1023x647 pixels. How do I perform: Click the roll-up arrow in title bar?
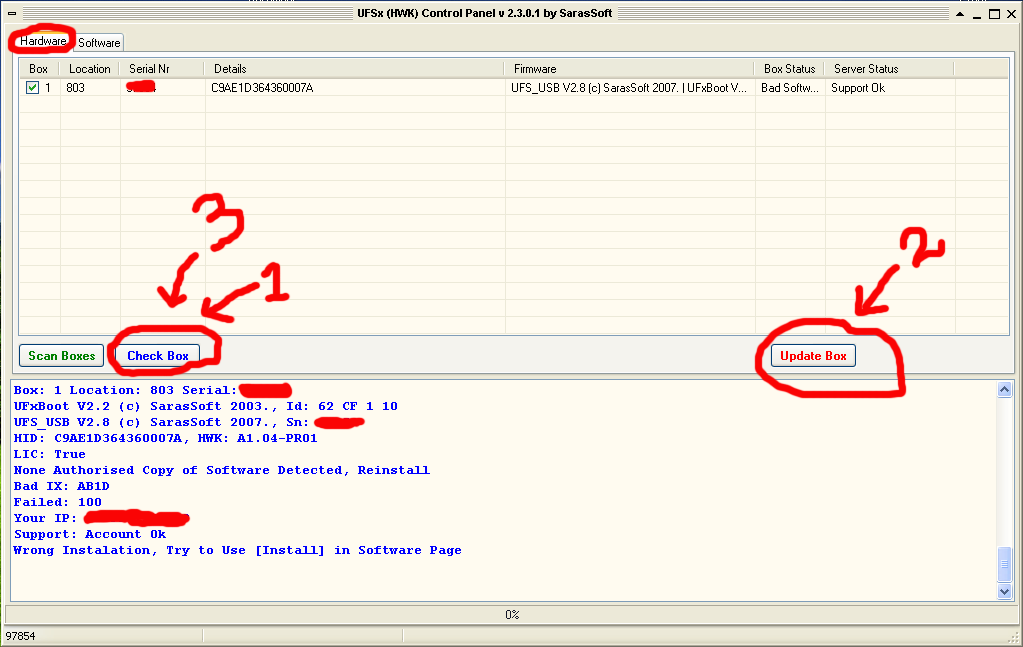click(x=960, y=14)
